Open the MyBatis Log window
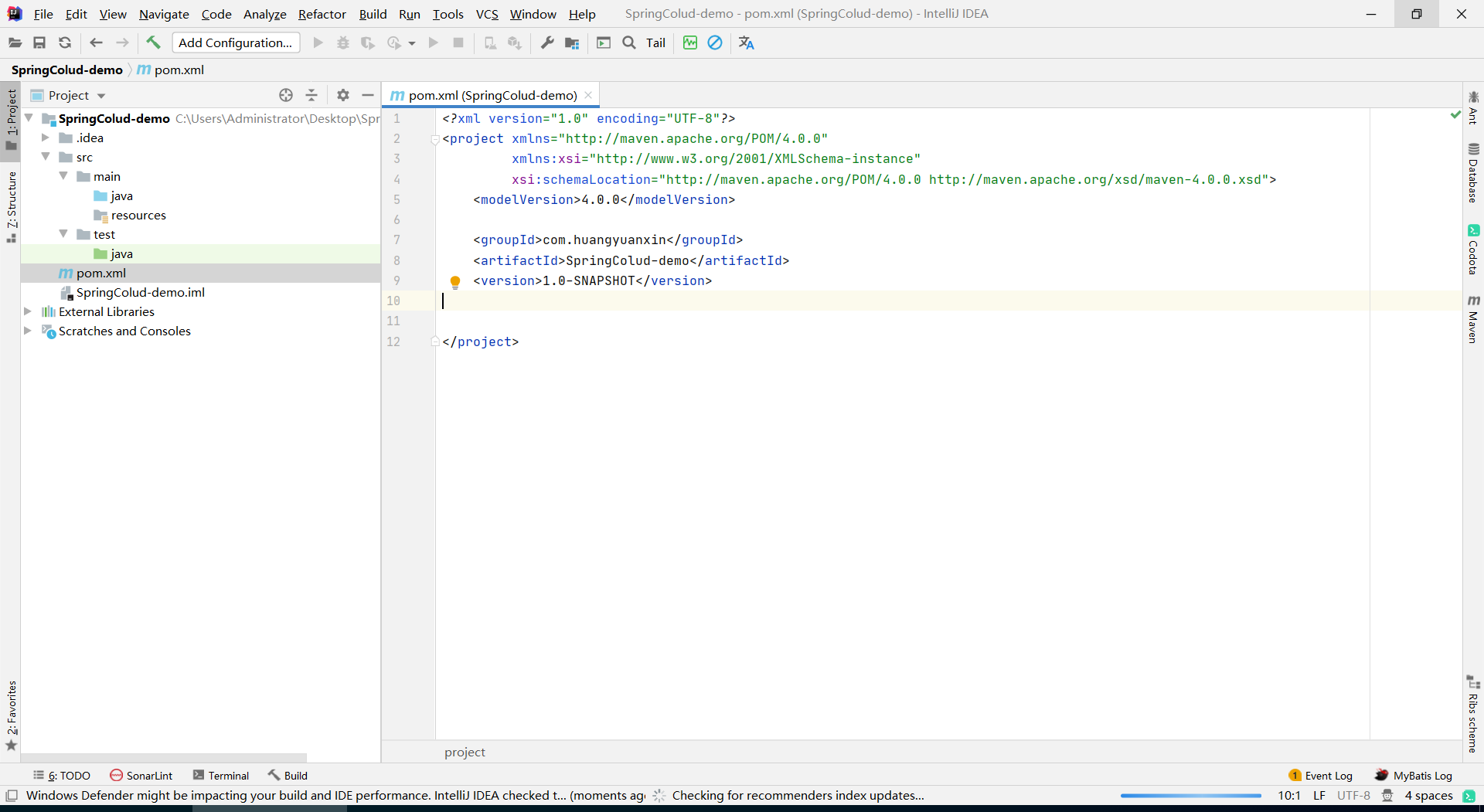 (x=1414, y=776)
